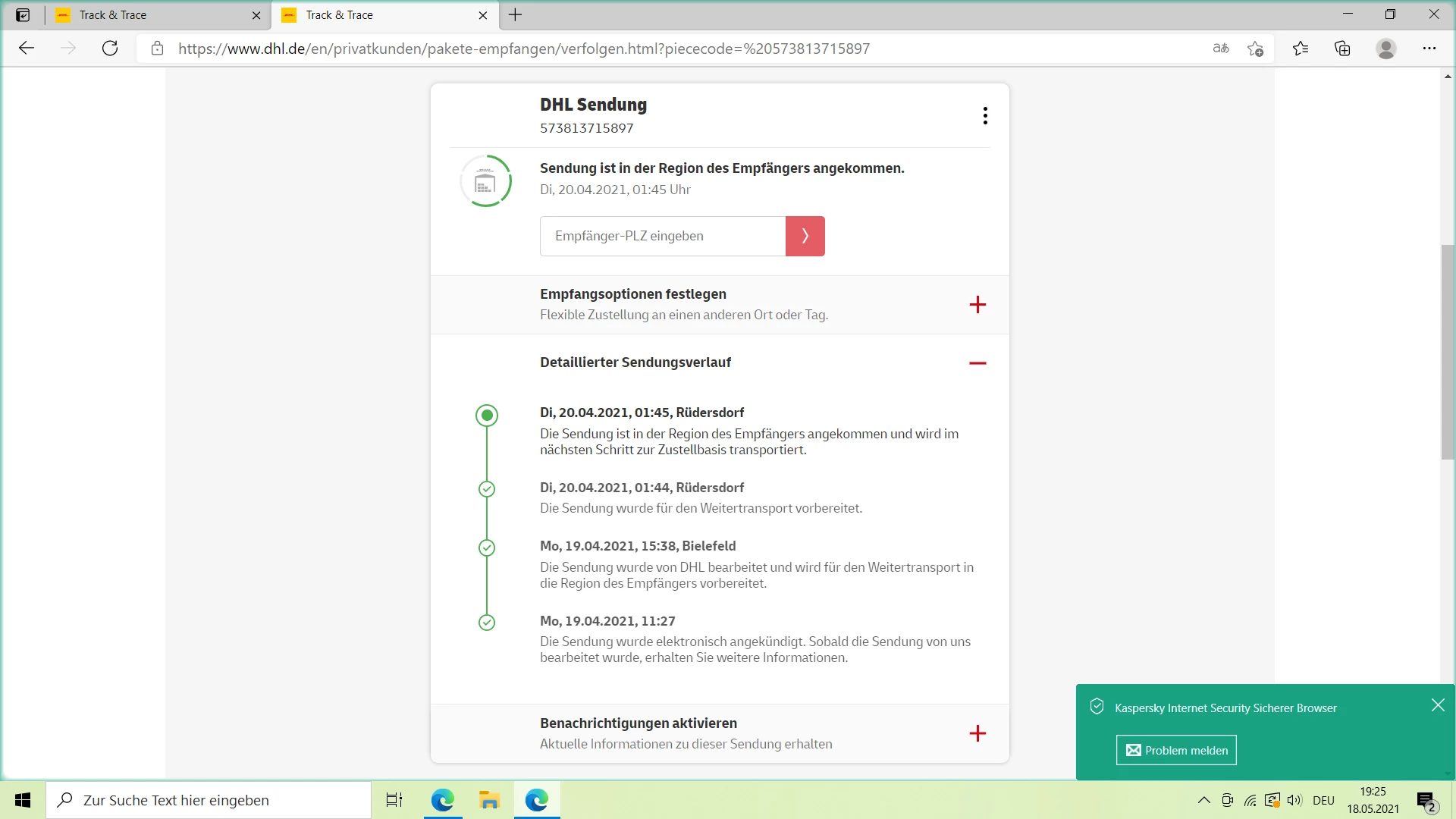Switch to the first Track & Trace tab
This screenshot has width=1456, height=819.
click(152, 15)
